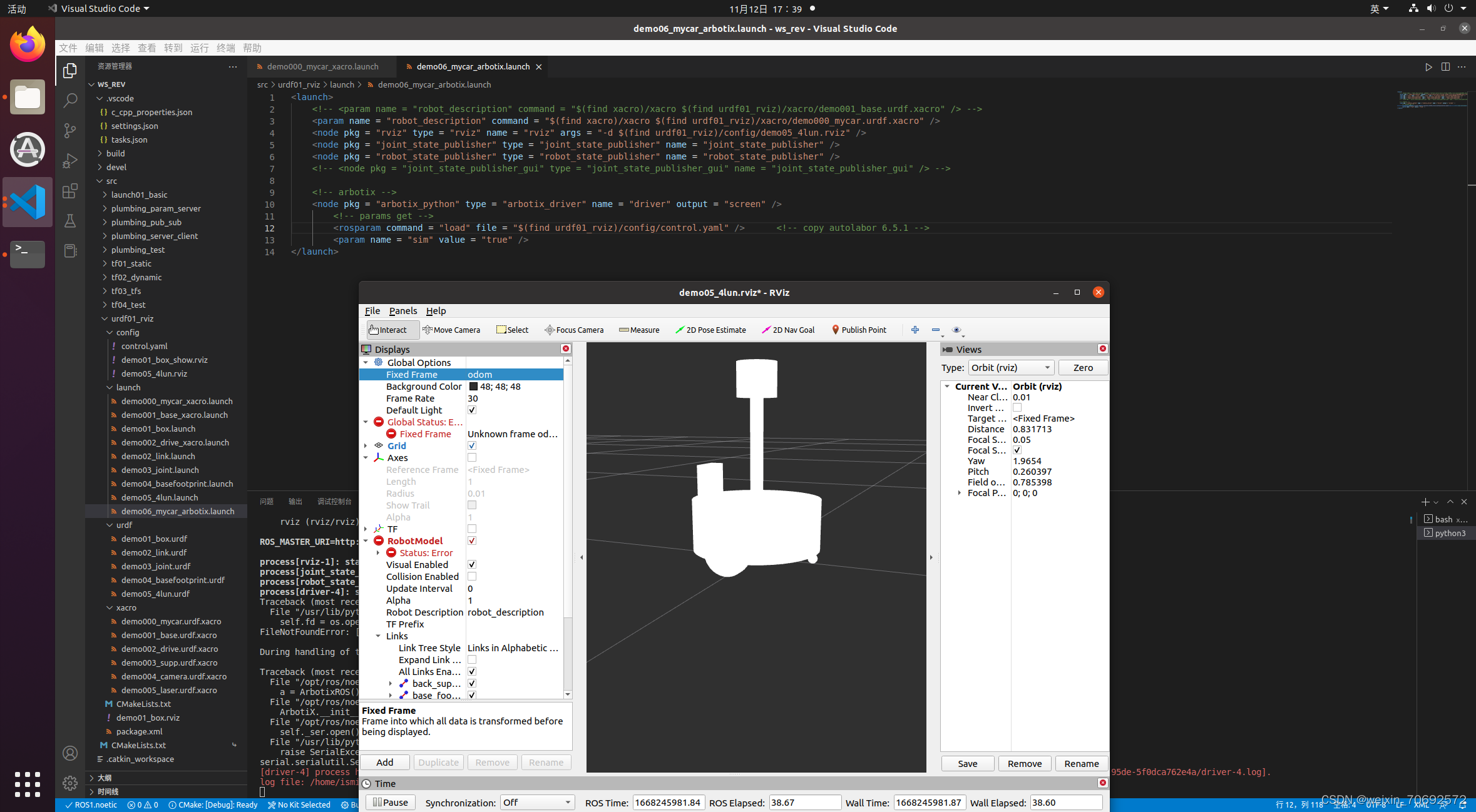The width and height of the screenshot is (1476, 812).
Task: Close the Time panel in RViz
Action: click(x=1103, y=783)
